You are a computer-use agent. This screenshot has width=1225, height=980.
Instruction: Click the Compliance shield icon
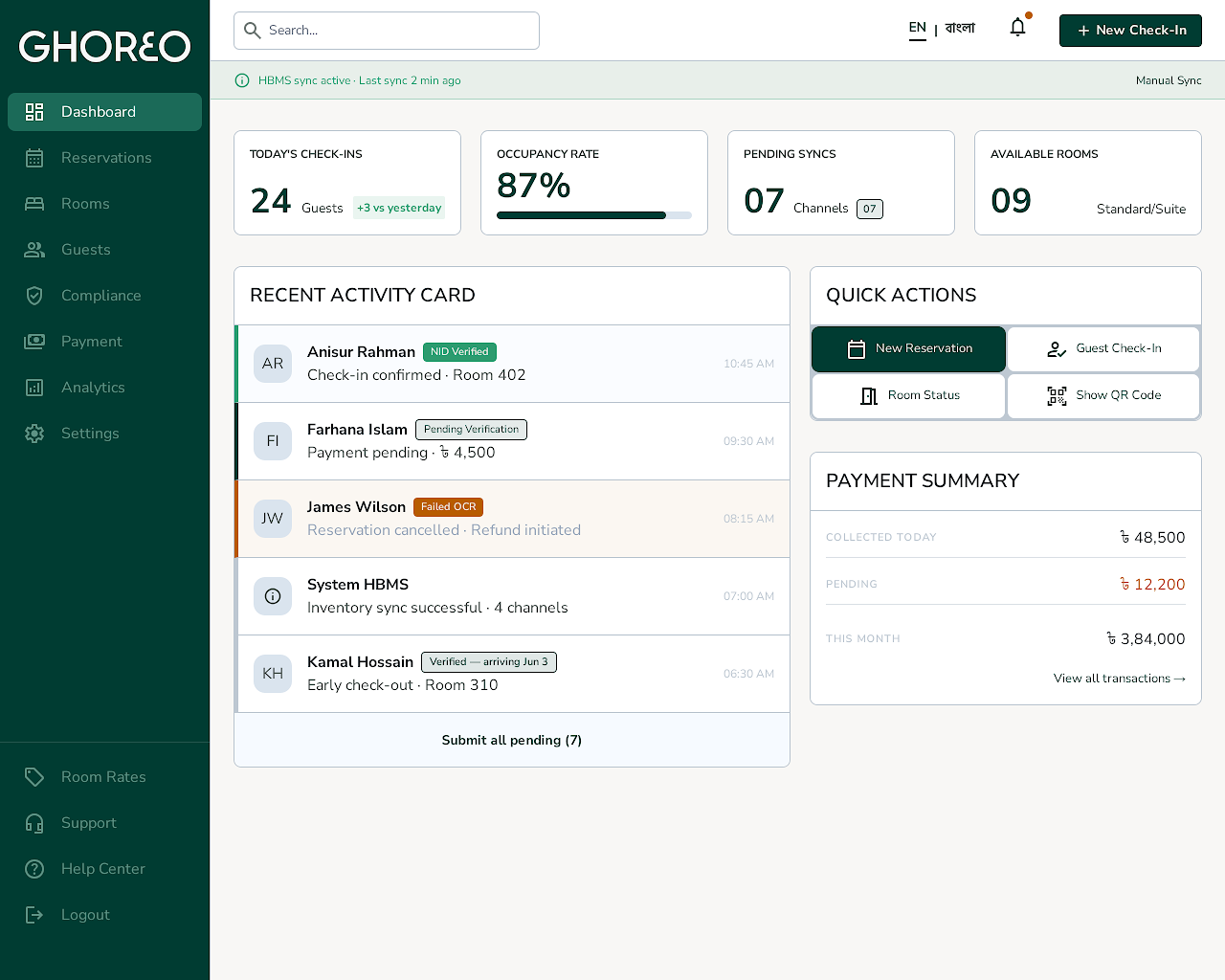point(34,296)
